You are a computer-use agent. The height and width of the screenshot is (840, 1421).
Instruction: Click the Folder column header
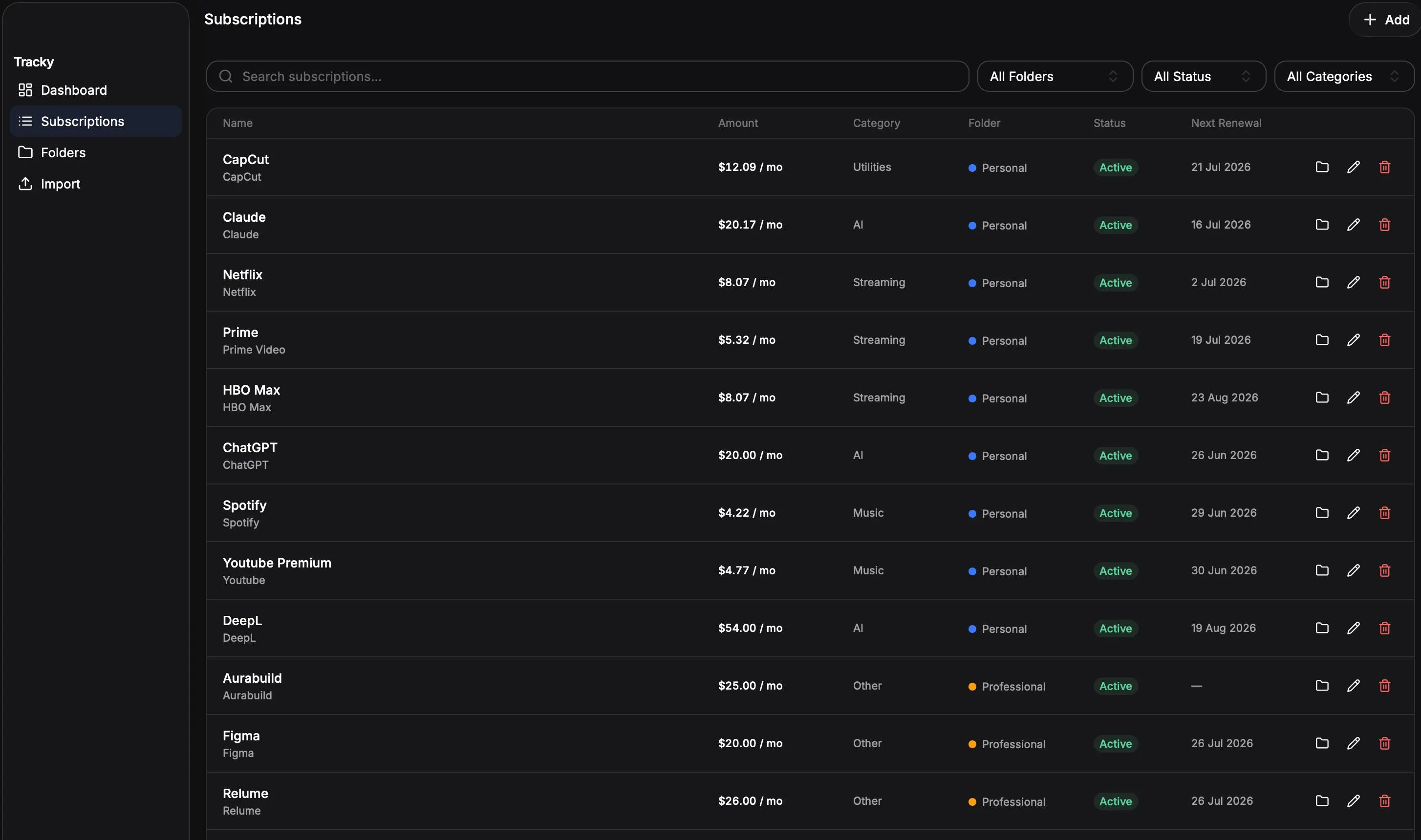984,123
